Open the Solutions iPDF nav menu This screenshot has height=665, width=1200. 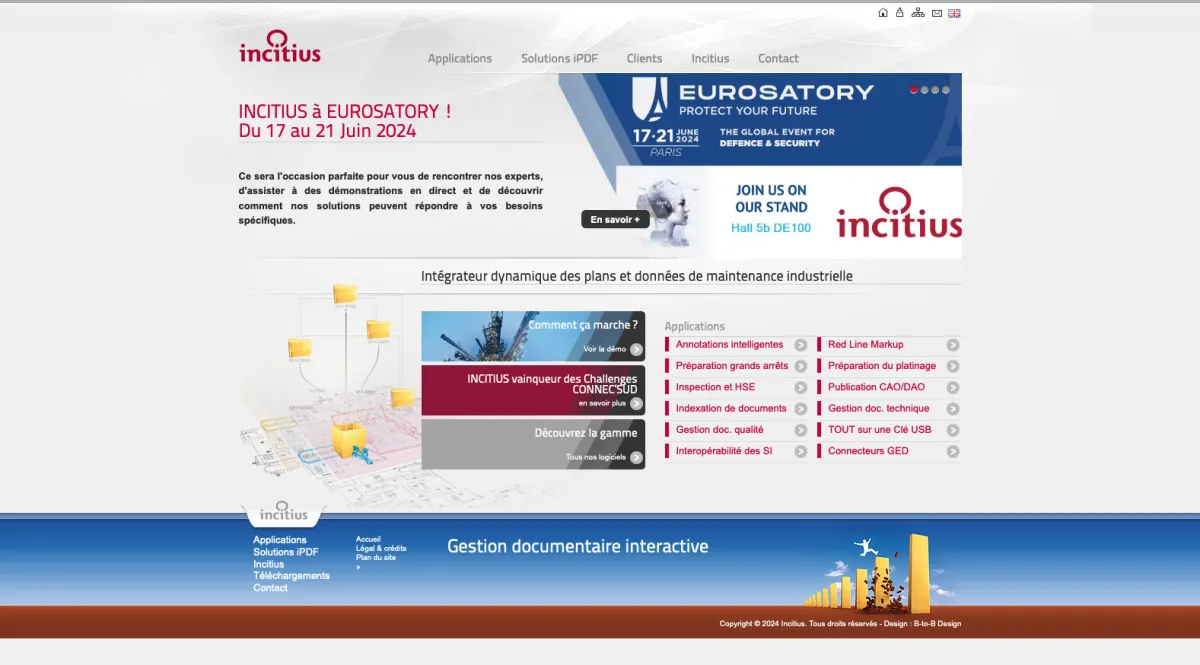pos(559,58)
